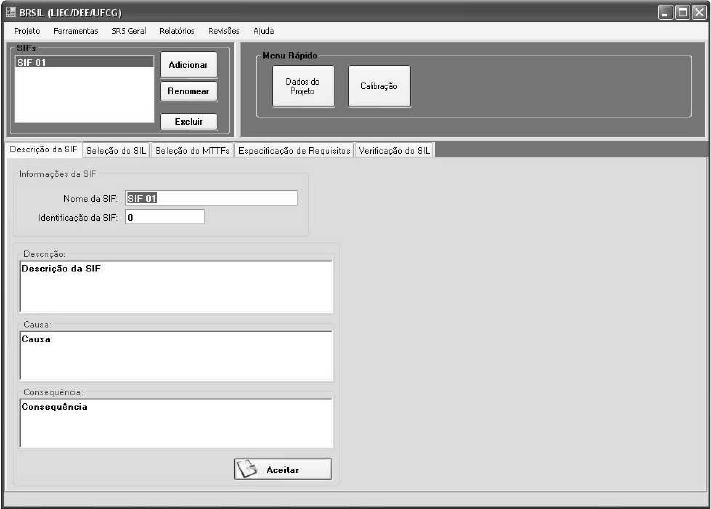Open the Especificação de Requisitos tab
Screen dimensions: 711x509
point(294,150)
